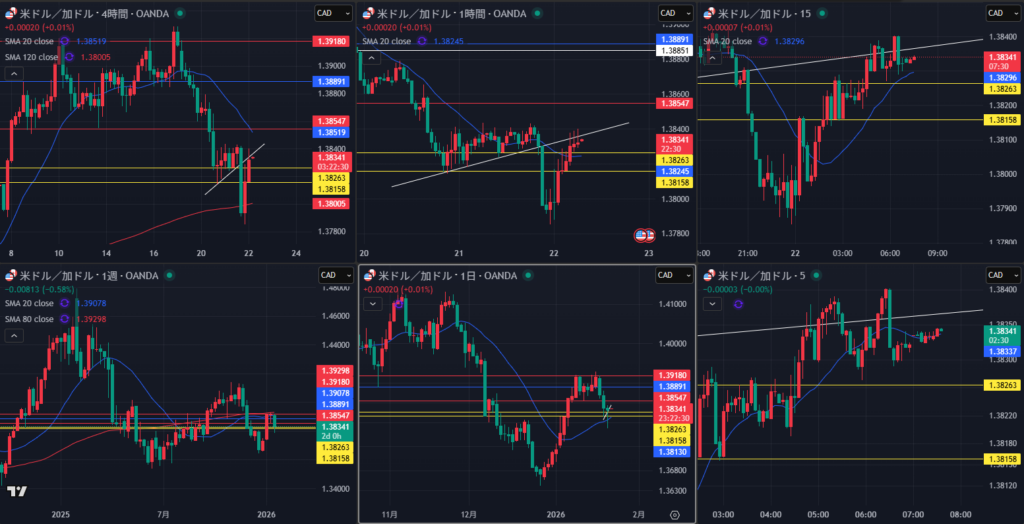Image resolution: width=1024 pixels, height=524 pixels.
Task: Click the currency pair flag icon on 5-minute chart
Action: click(x=710, y=275)
